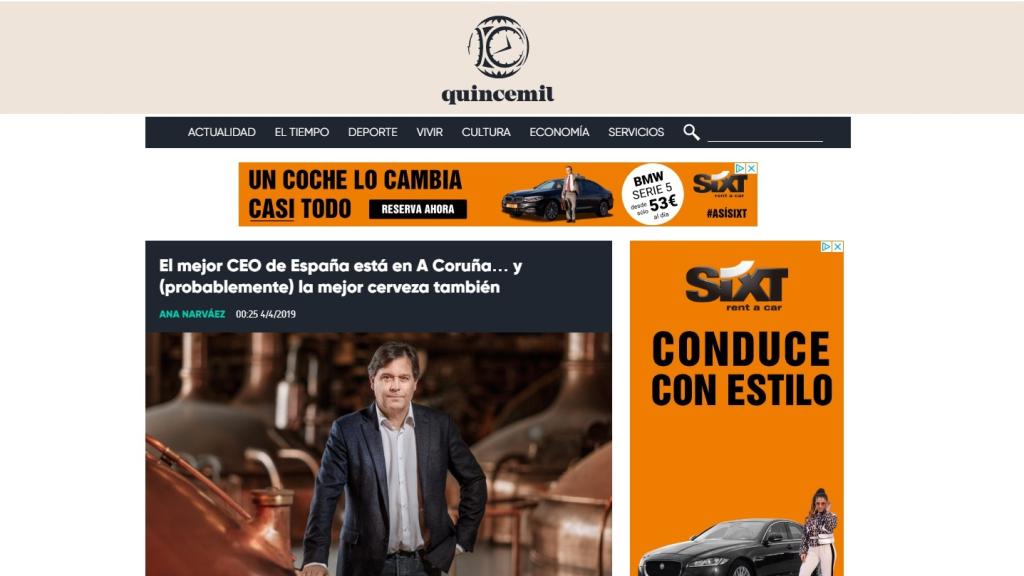
Task: Open the Cultura section
Action: [x=486, y=132]
